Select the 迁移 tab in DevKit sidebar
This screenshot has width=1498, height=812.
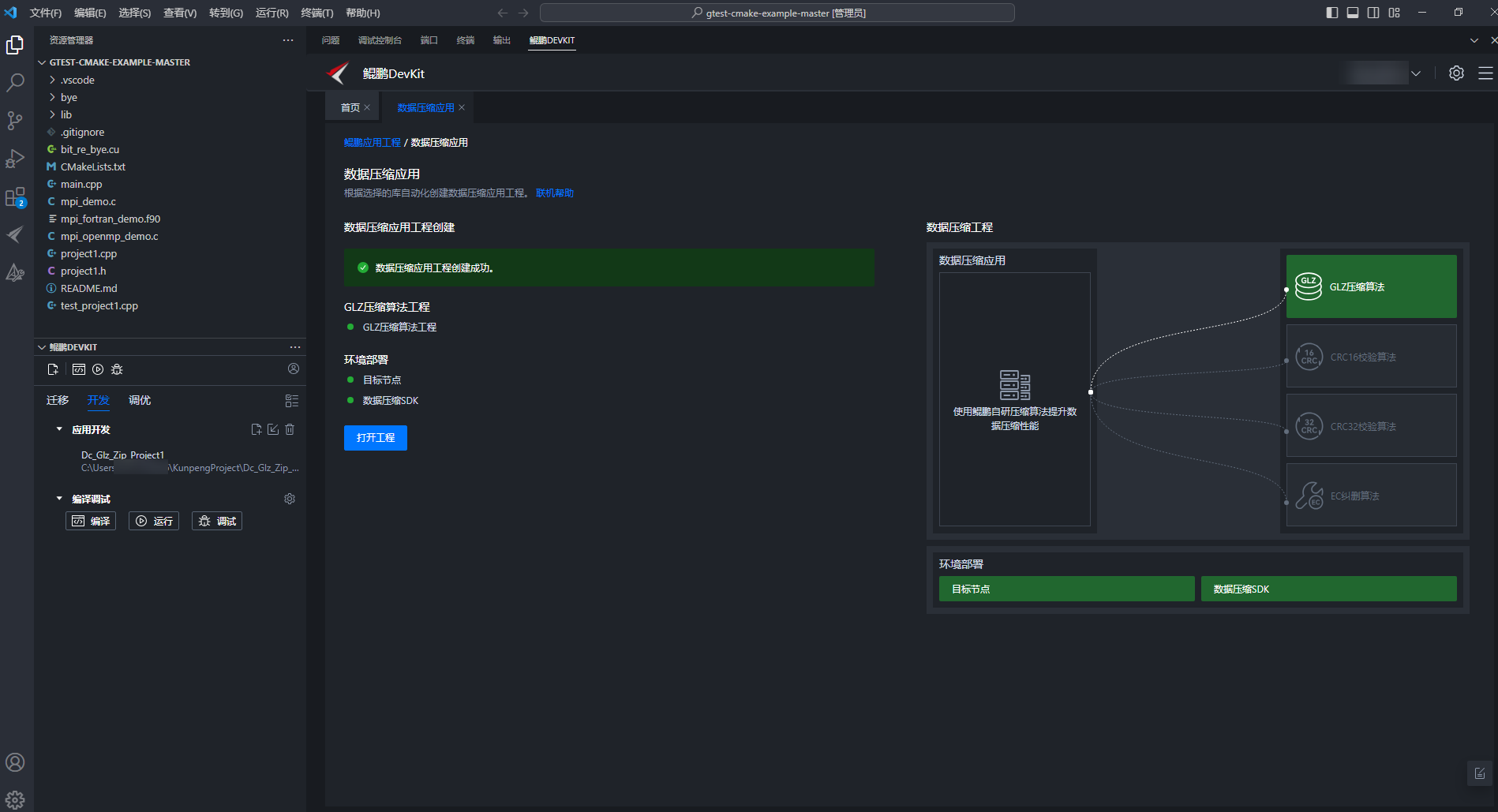(x=58, y=400)
